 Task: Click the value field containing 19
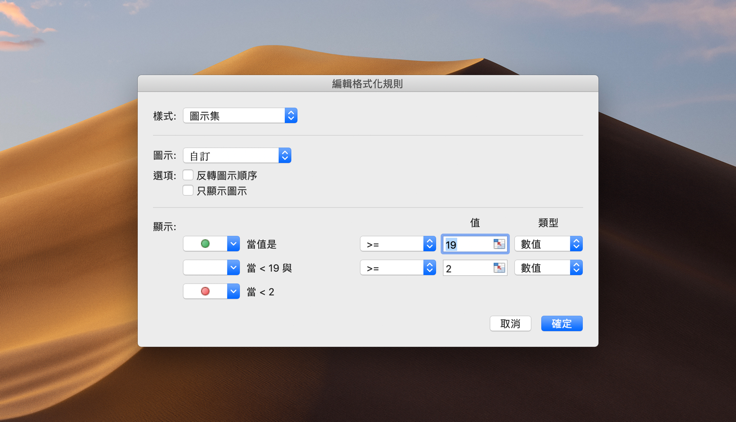(475, 244)
